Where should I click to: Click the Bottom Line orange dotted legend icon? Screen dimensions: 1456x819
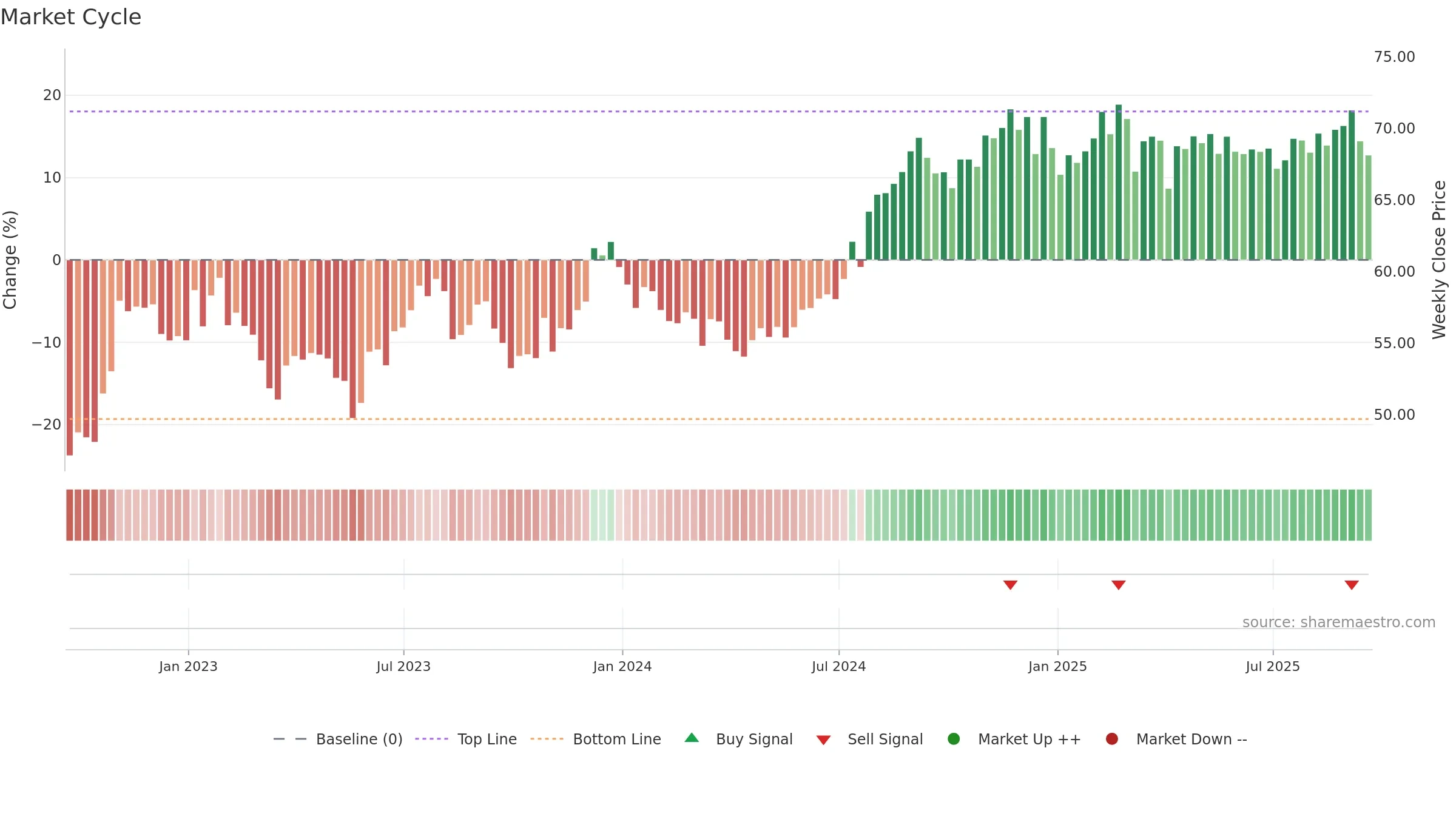pyautogui.click(x=547, y=739)
